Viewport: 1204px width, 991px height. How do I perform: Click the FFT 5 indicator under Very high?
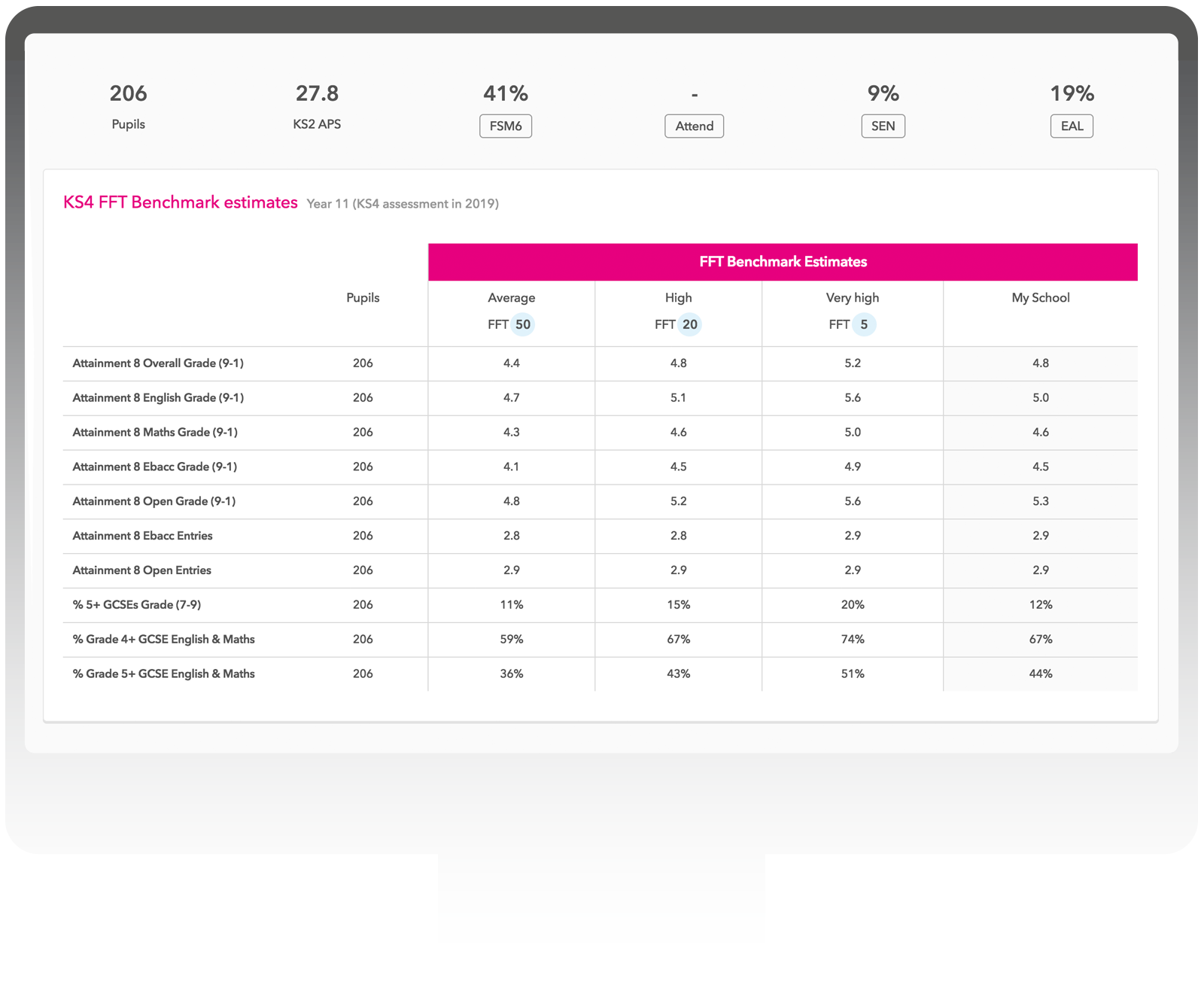851,324
